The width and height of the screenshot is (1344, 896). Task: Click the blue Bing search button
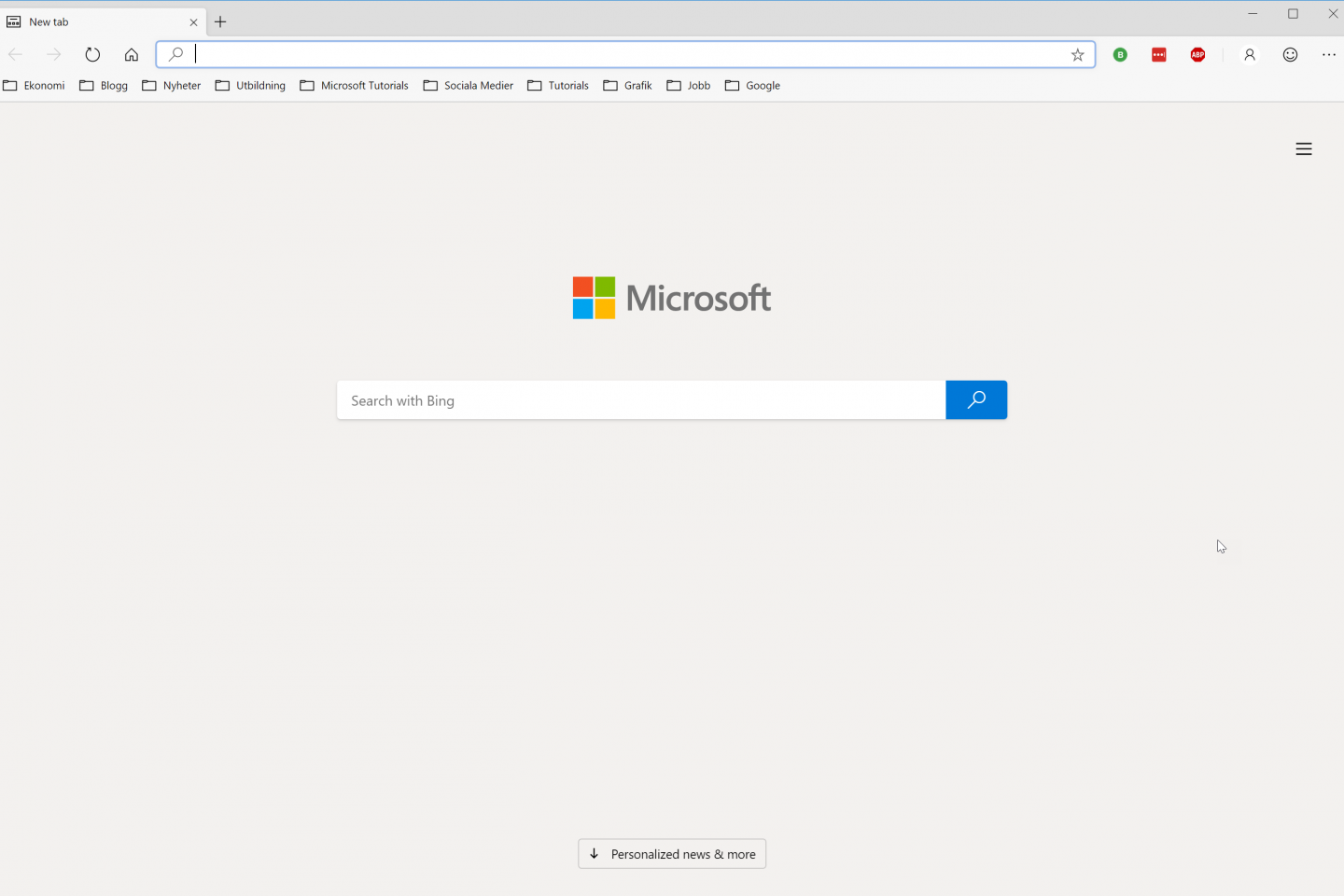point(976,399)
